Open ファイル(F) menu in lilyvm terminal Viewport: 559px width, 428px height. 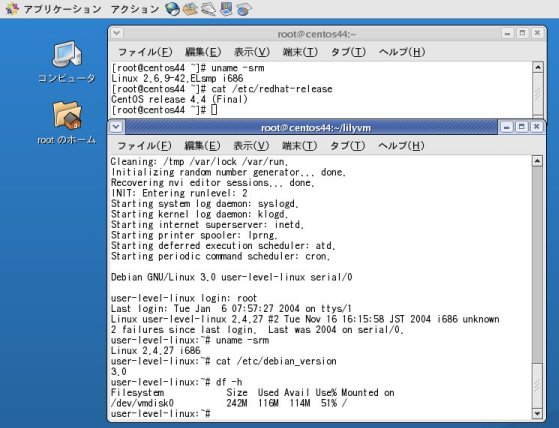(144, 146)
